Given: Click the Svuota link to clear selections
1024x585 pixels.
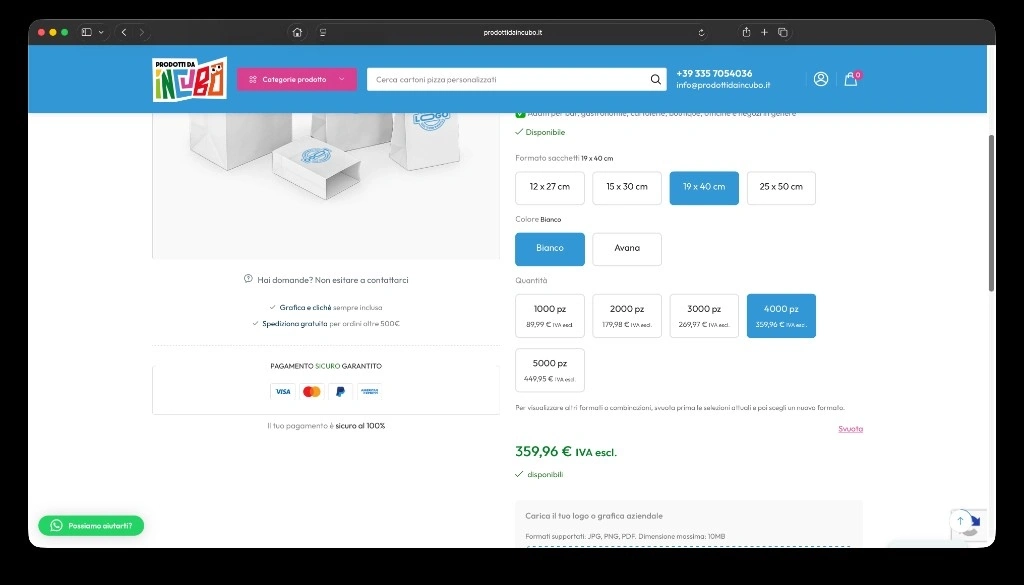Looking at the screenshot, I should [x=850, y=429].
